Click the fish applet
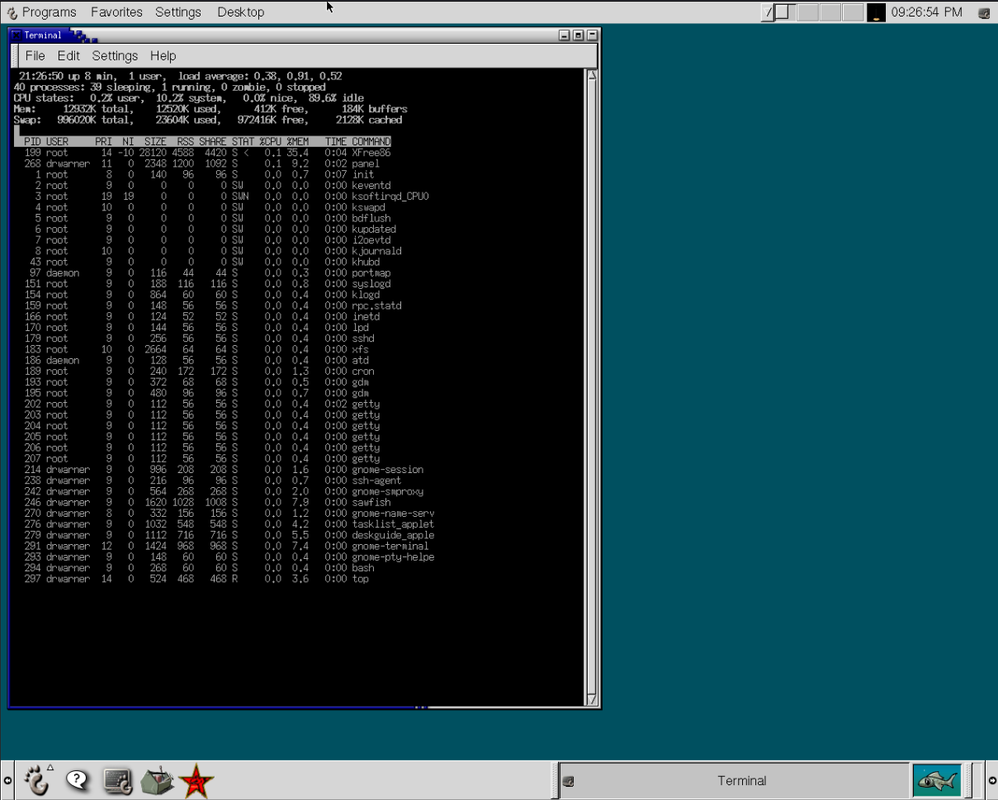The width and height of the screenshot is (998, 800). tap(937, 780)
